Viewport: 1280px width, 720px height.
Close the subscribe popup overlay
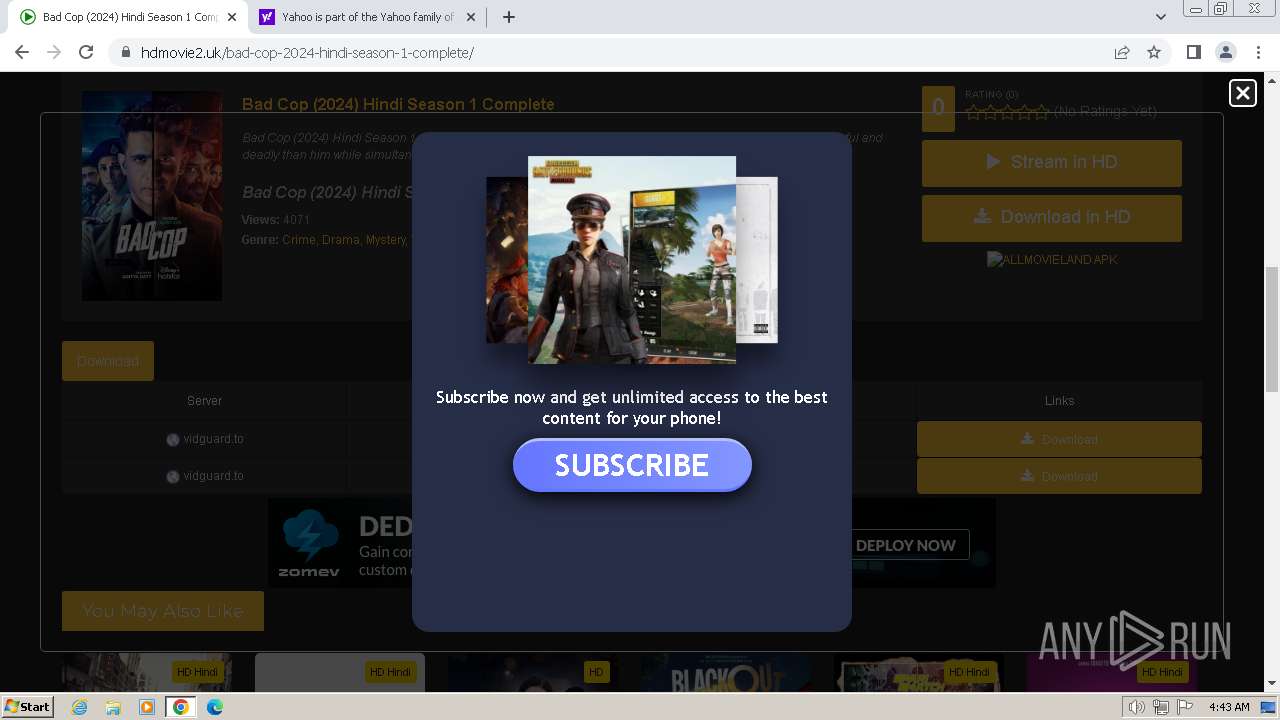(1242, 93)
